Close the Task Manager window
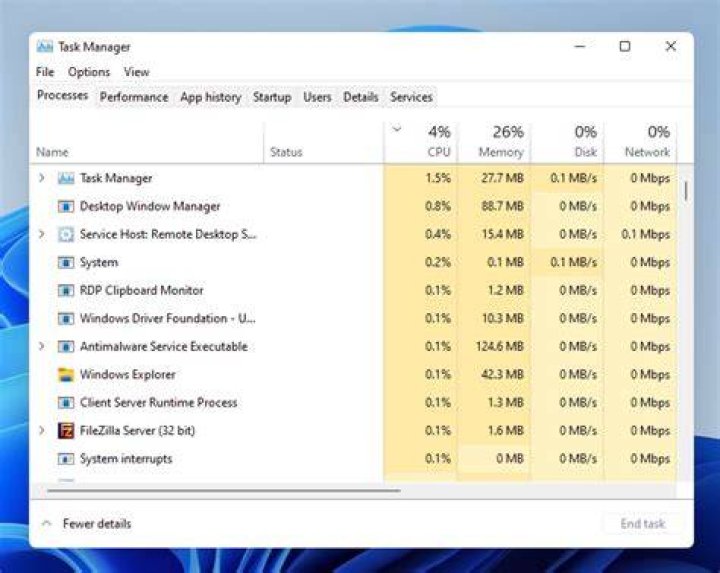720x573 pixels. coord(670,46)
